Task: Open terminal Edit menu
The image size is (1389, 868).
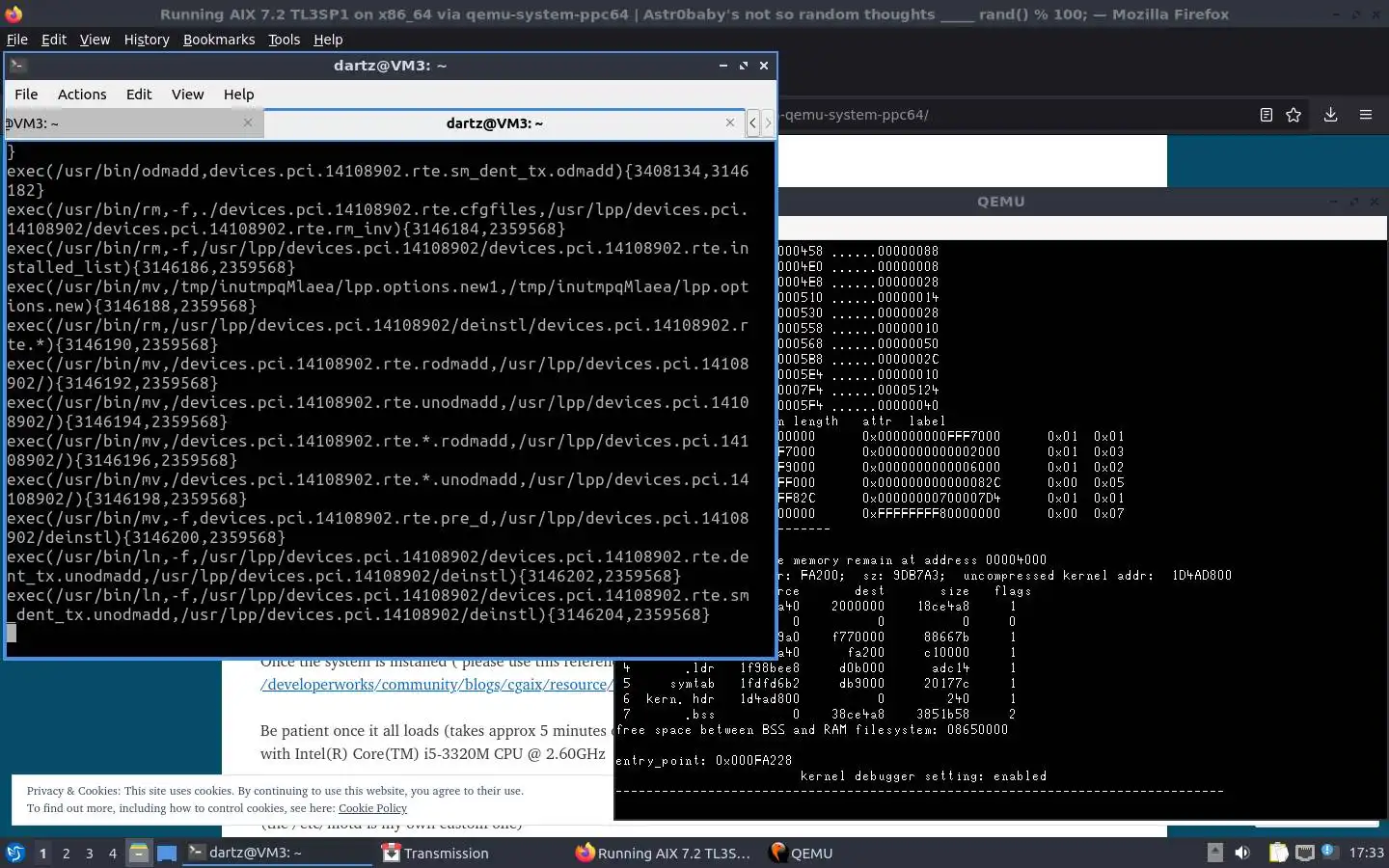Action: click(x=139, y=94)
